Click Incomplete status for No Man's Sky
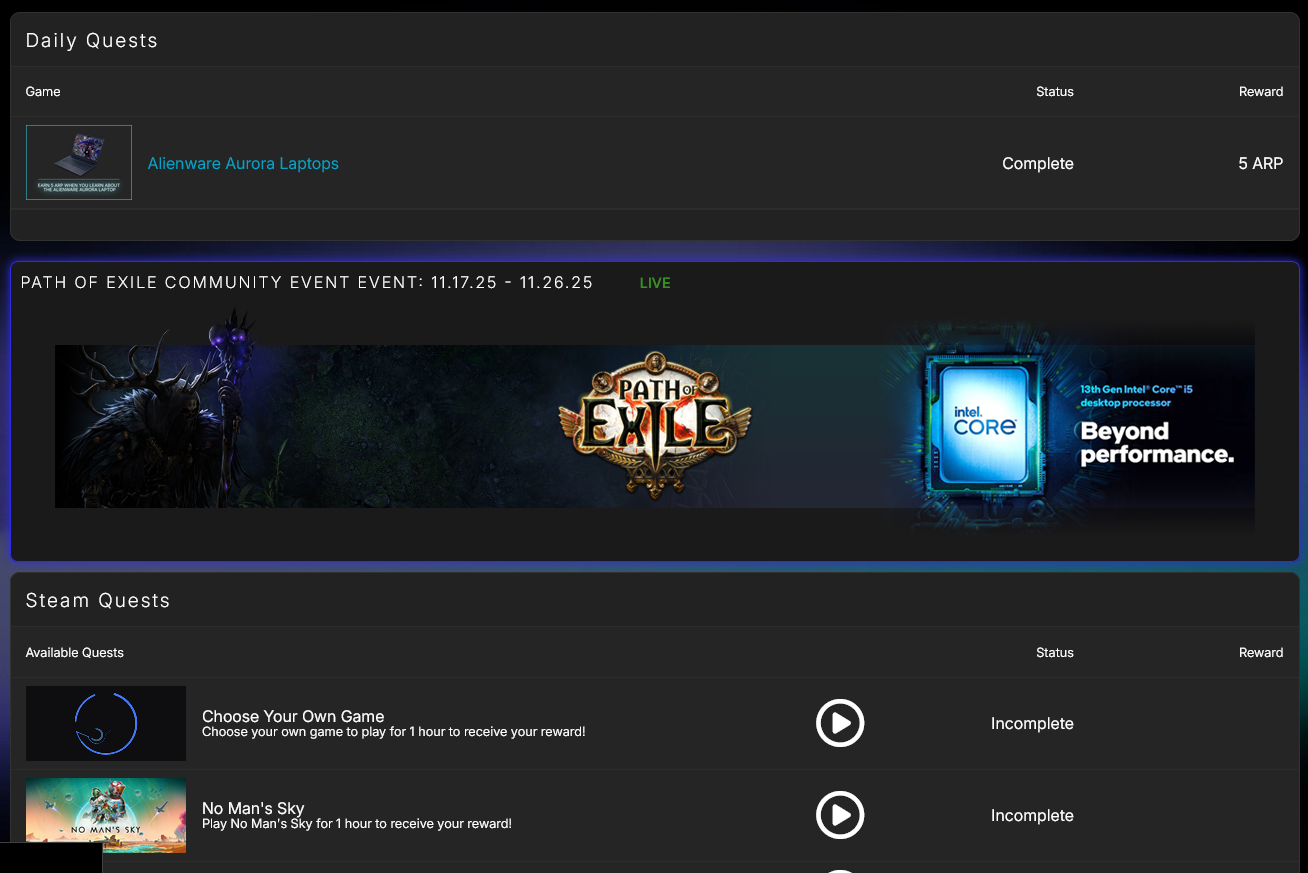Image resolution: width=1308 pixels, height=873 pixels. click(1032, 816)
